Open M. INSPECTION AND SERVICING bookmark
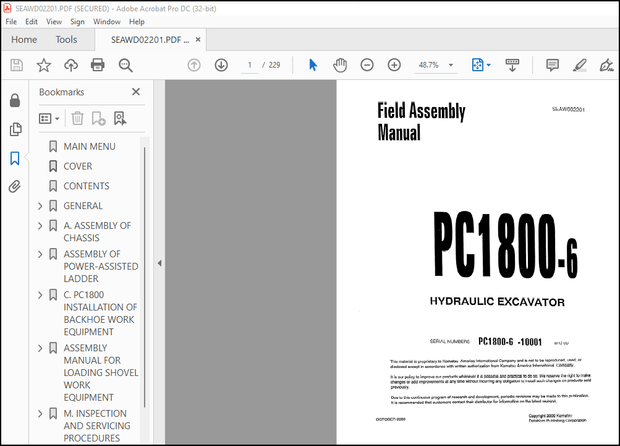The width and height of the screenshot is (620, 446). click(x=97, y=426)
